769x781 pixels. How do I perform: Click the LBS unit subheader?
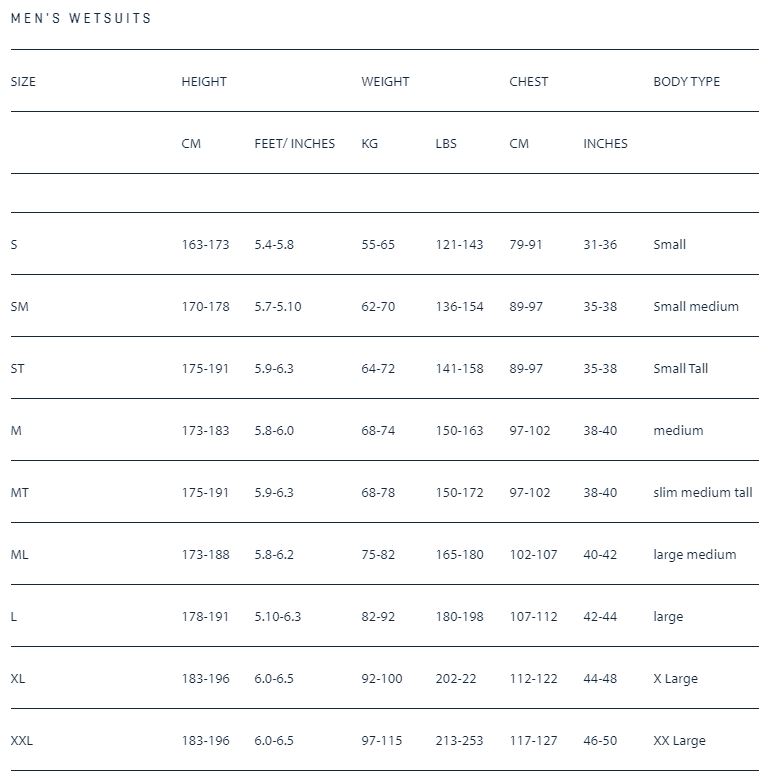click(446, 144)
